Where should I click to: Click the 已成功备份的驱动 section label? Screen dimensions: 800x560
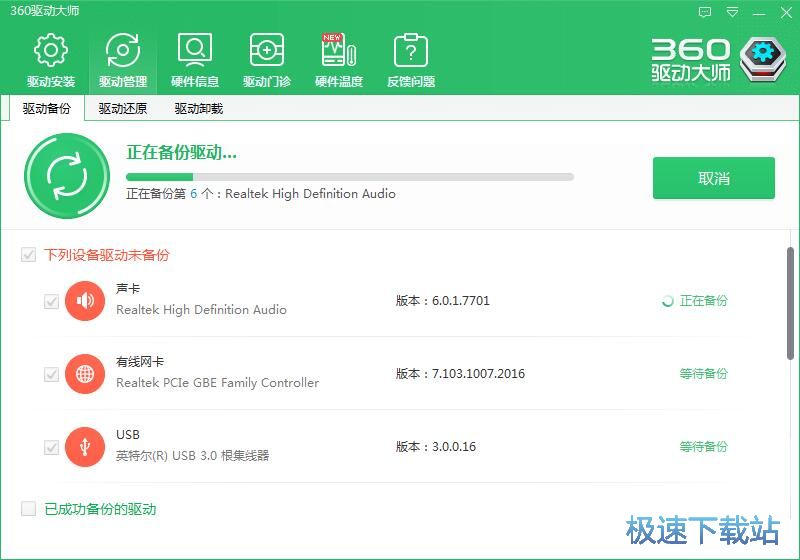(x=101, y=509)
